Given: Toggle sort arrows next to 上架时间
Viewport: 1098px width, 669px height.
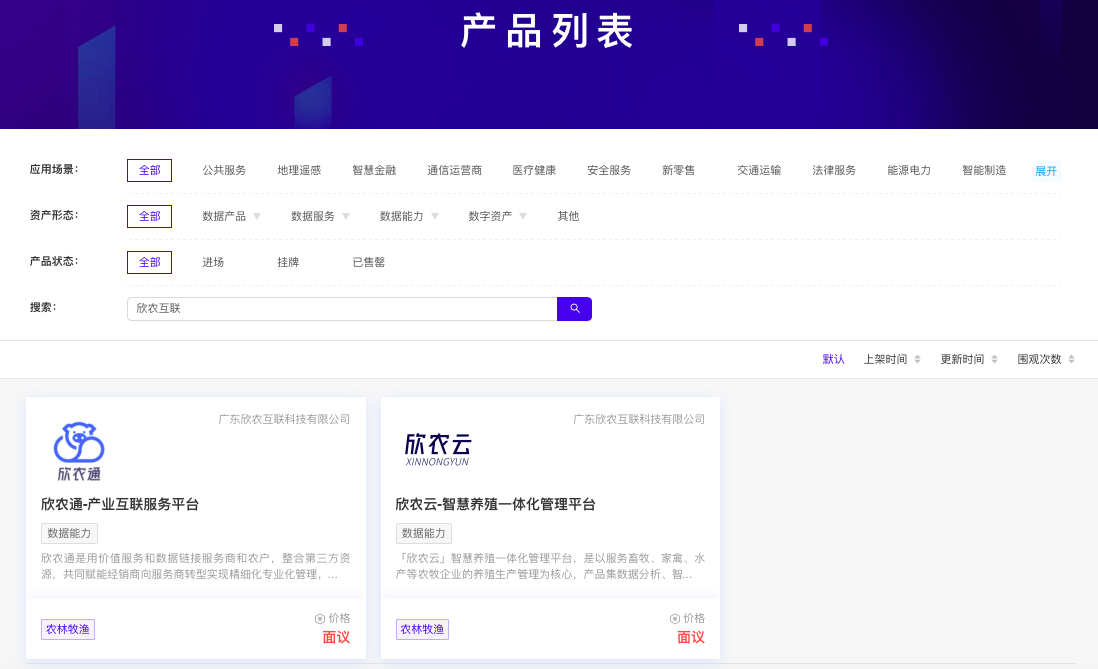Looking at the screenshot, I should (x=917, y=359).
